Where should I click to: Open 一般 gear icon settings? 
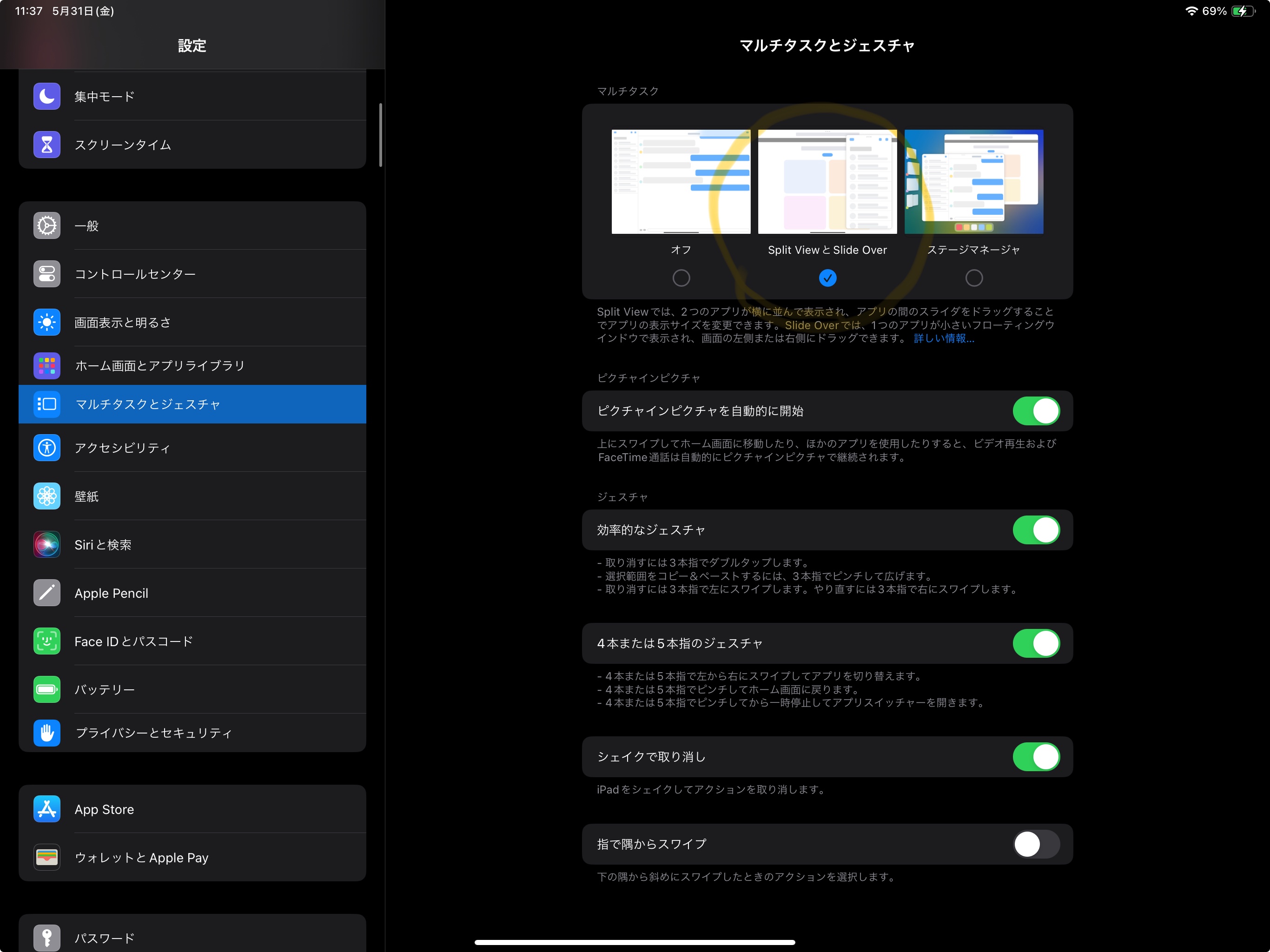[46, 225]
